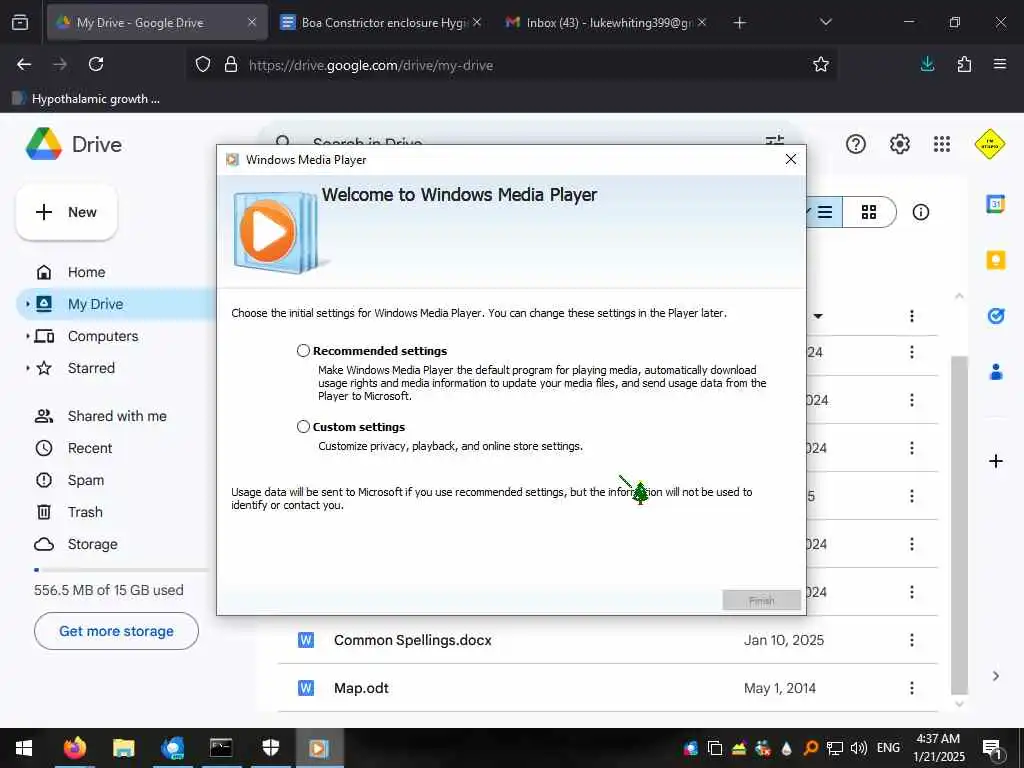This screenshot has height=768, width=1024.
Task: Open Shared with me in Drive
Action: pos(117,416)
